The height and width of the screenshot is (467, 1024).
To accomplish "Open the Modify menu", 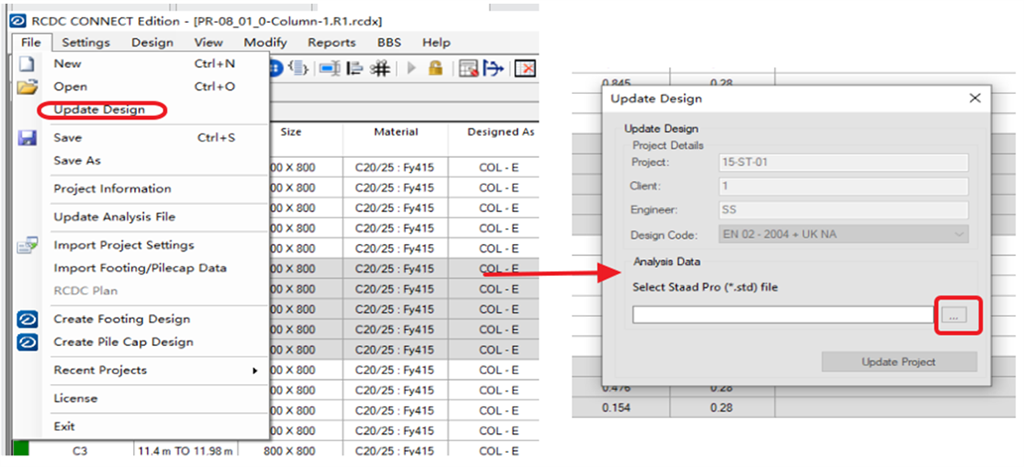I will [265, 42].
